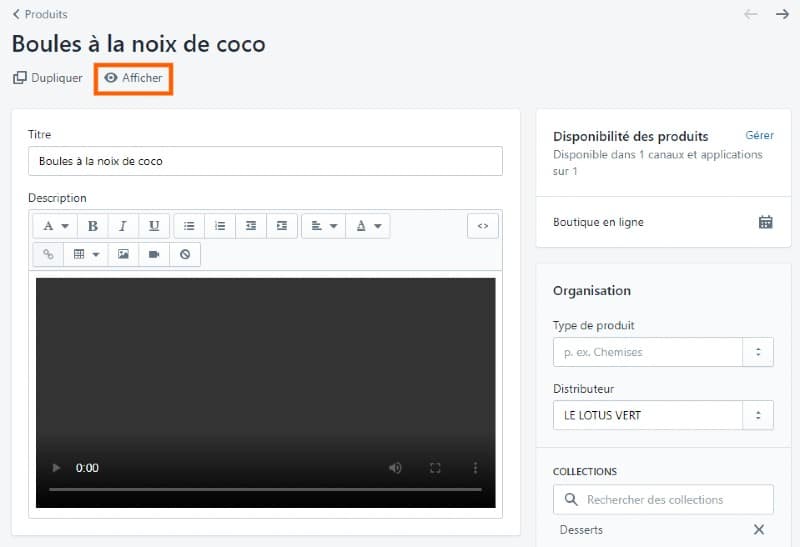Toggle bold formatting
The image size is (800, 547).
pyautogui.click(x=93, y=226)
